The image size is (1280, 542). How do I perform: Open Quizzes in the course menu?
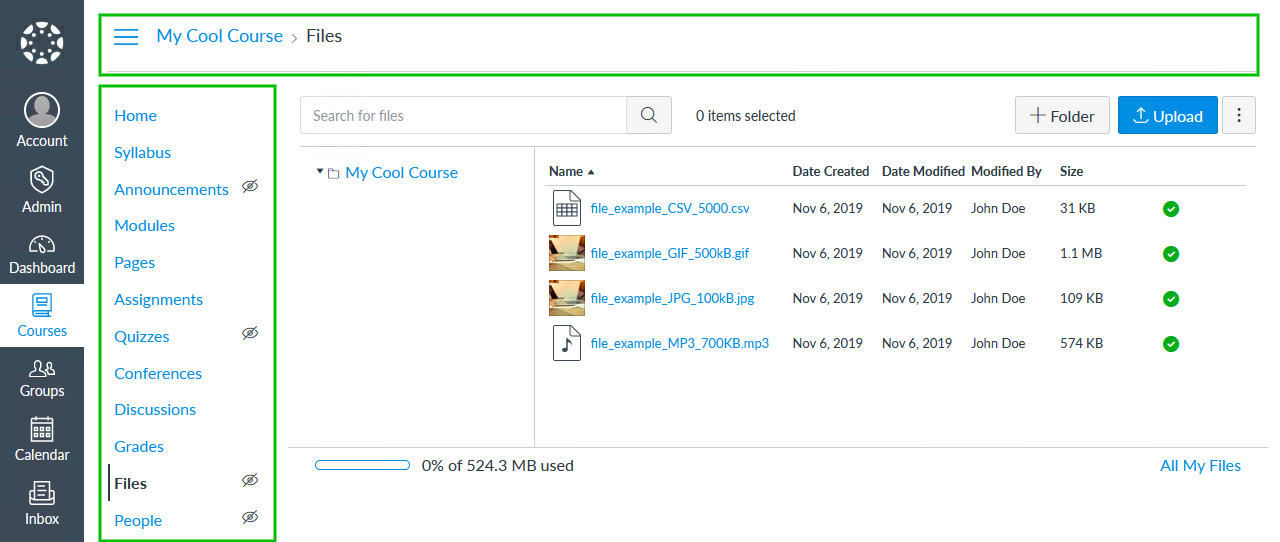(x=141, y=336)
